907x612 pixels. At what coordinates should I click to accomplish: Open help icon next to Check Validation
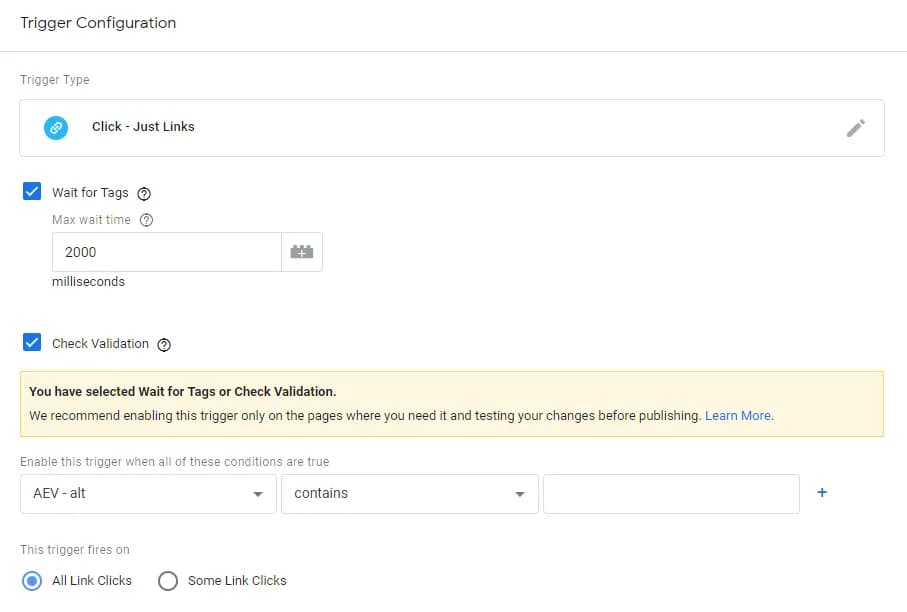click(x=165, y=344)
